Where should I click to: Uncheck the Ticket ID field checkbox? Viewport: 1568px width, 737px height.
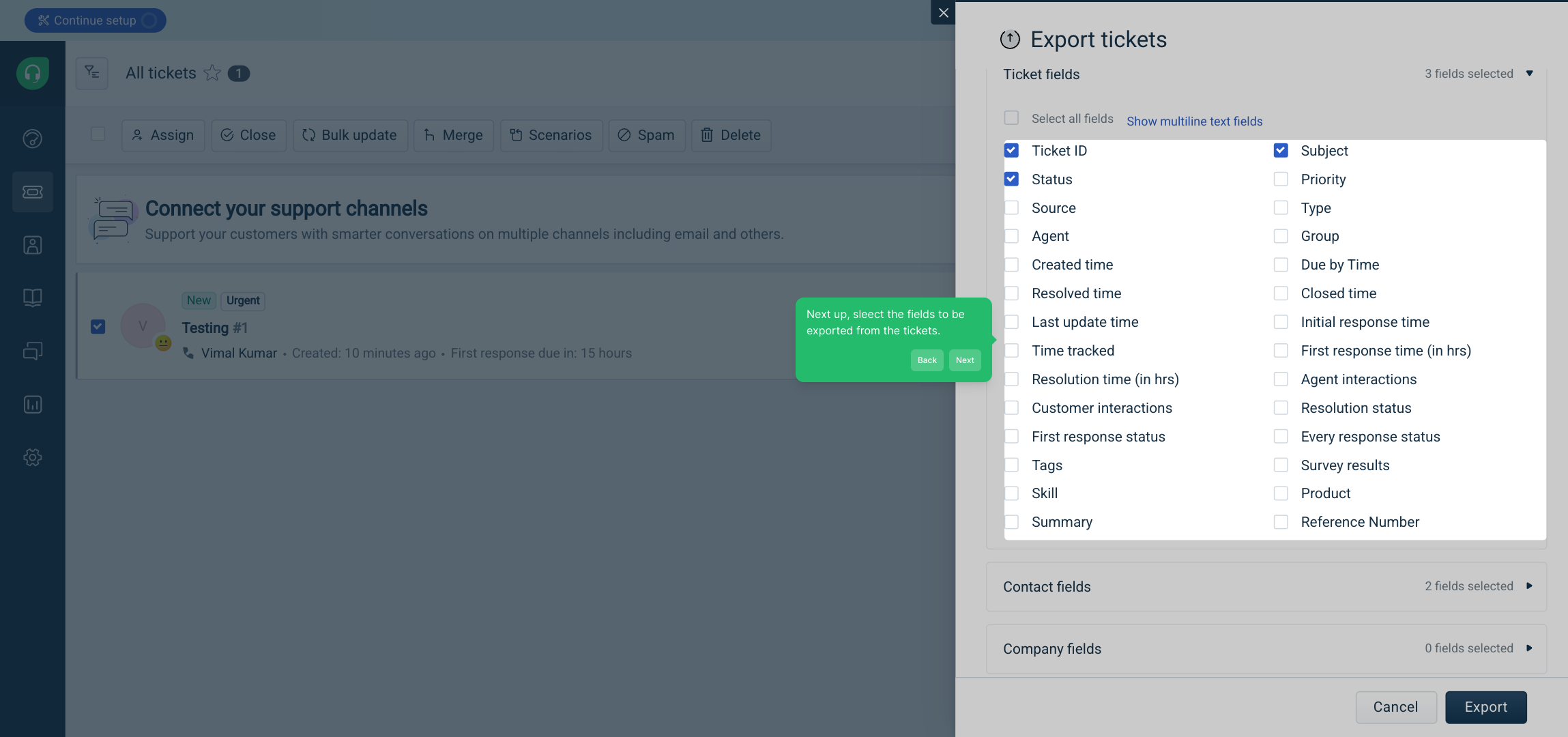pyautogui.click(x=1011, y=151)
